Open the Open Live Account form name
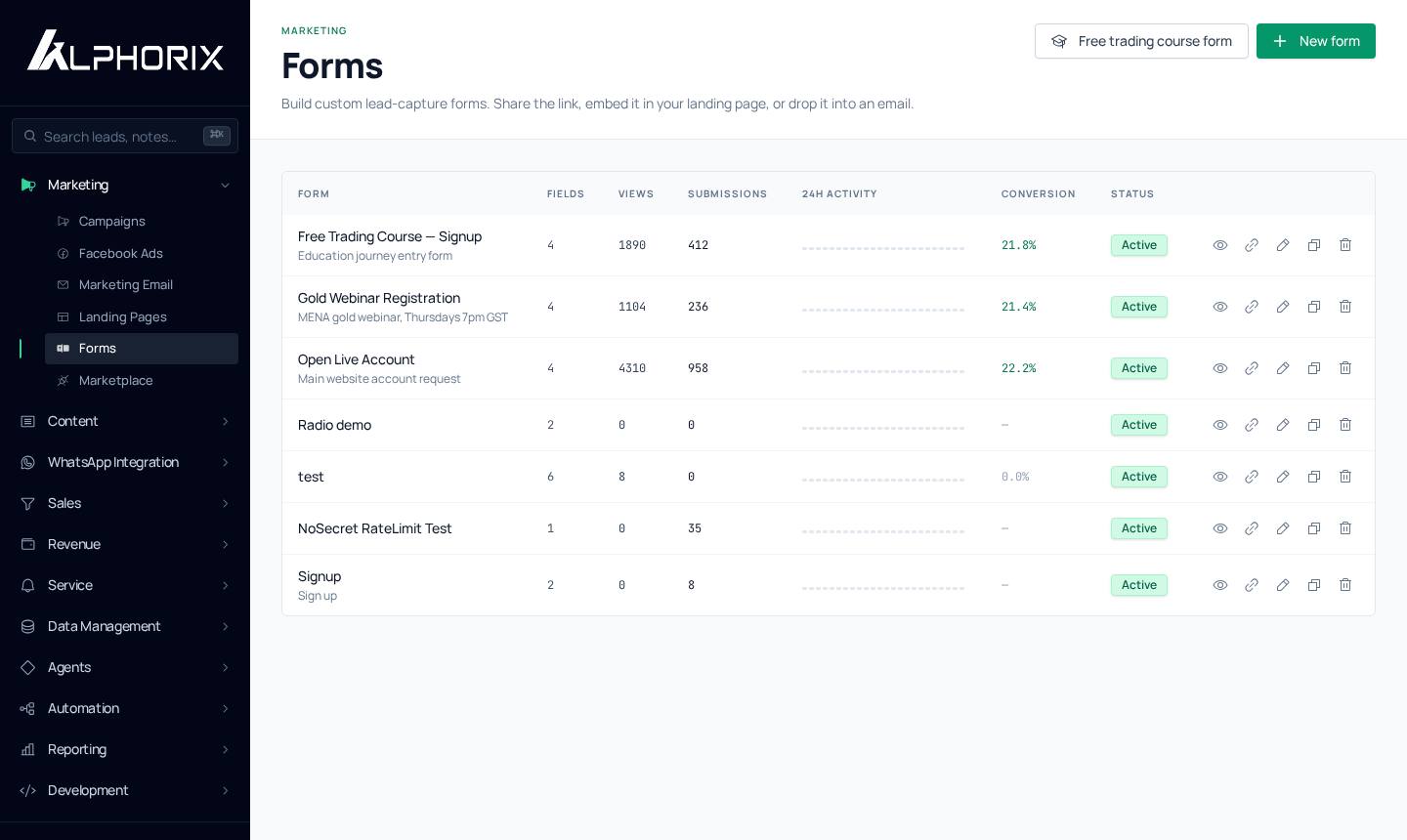This screenshot has height=840, width=1407. (357, 359)
